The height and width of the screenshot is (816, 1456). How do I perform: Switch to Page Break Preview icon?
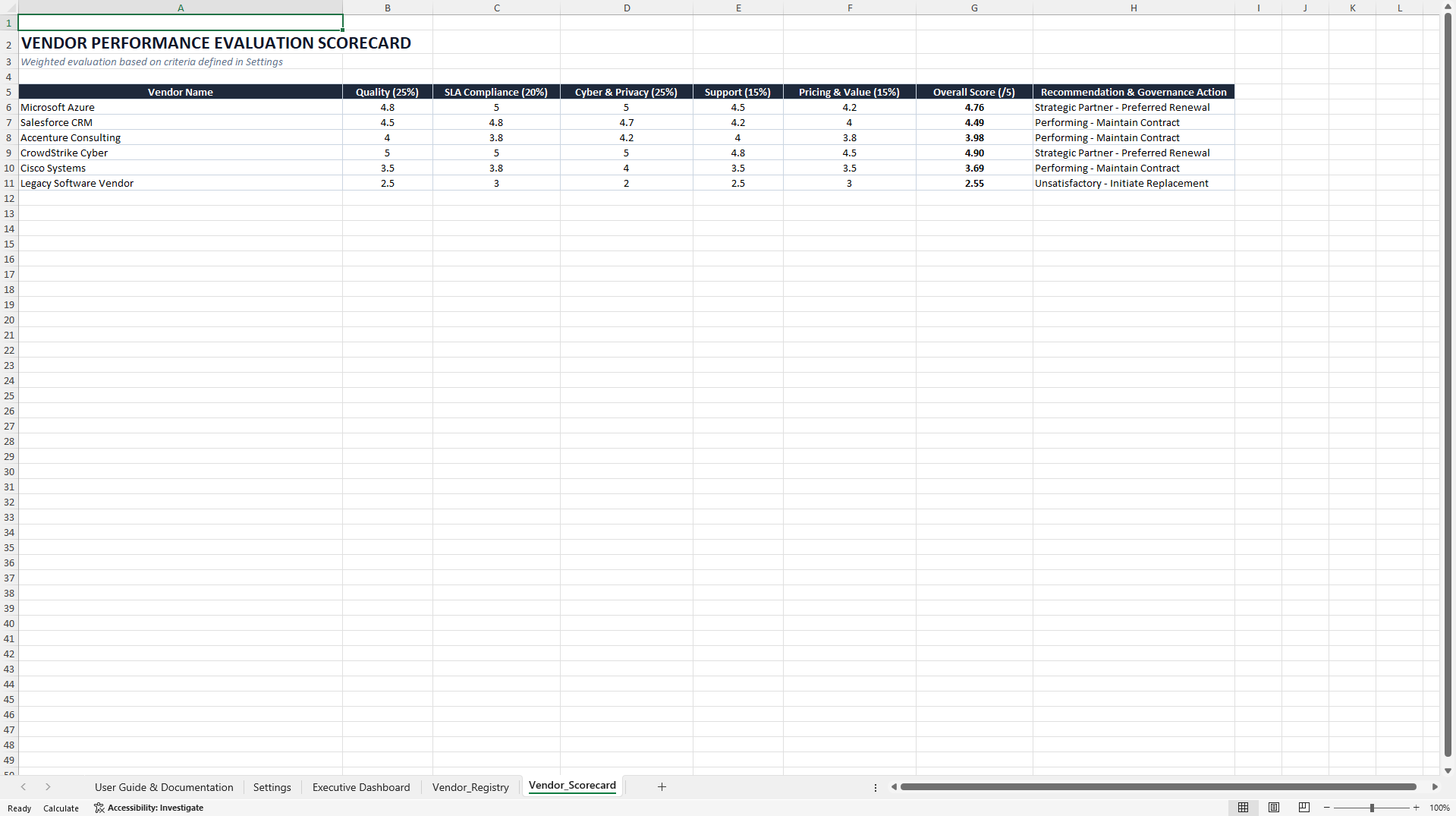pyautogui.click(x=1304, y=808)
